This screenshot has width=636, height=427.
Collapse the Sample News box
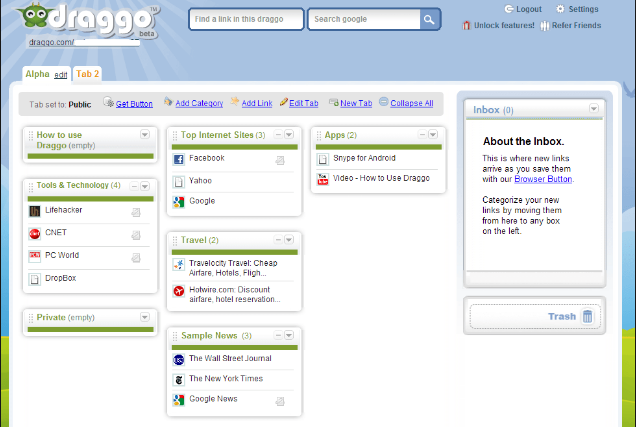278,335
